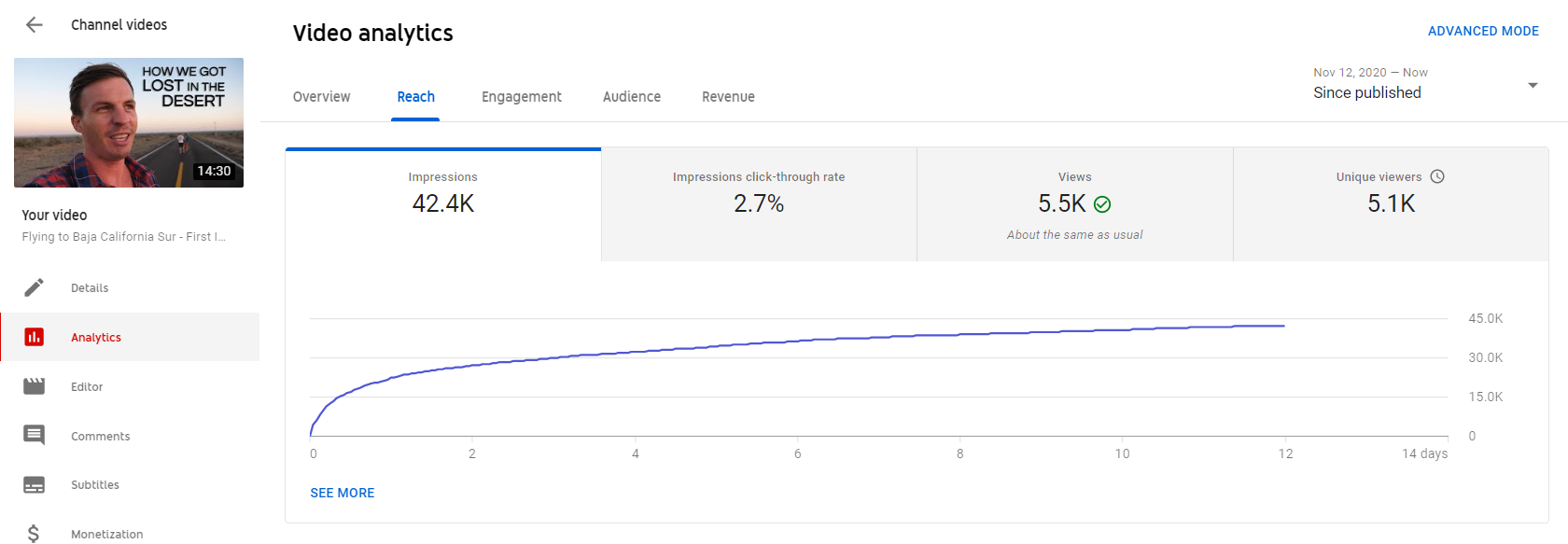Click the green checkmark next to Views
This screenshot has width=1568, height=544.
coord(1102,204)
